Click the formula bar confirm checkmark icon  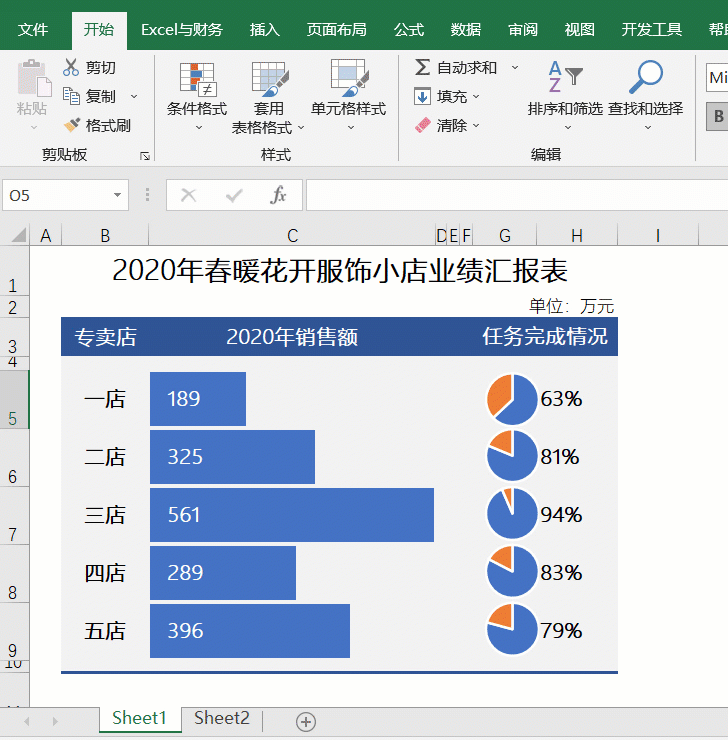pyautogui.click(x=234, y=195)
